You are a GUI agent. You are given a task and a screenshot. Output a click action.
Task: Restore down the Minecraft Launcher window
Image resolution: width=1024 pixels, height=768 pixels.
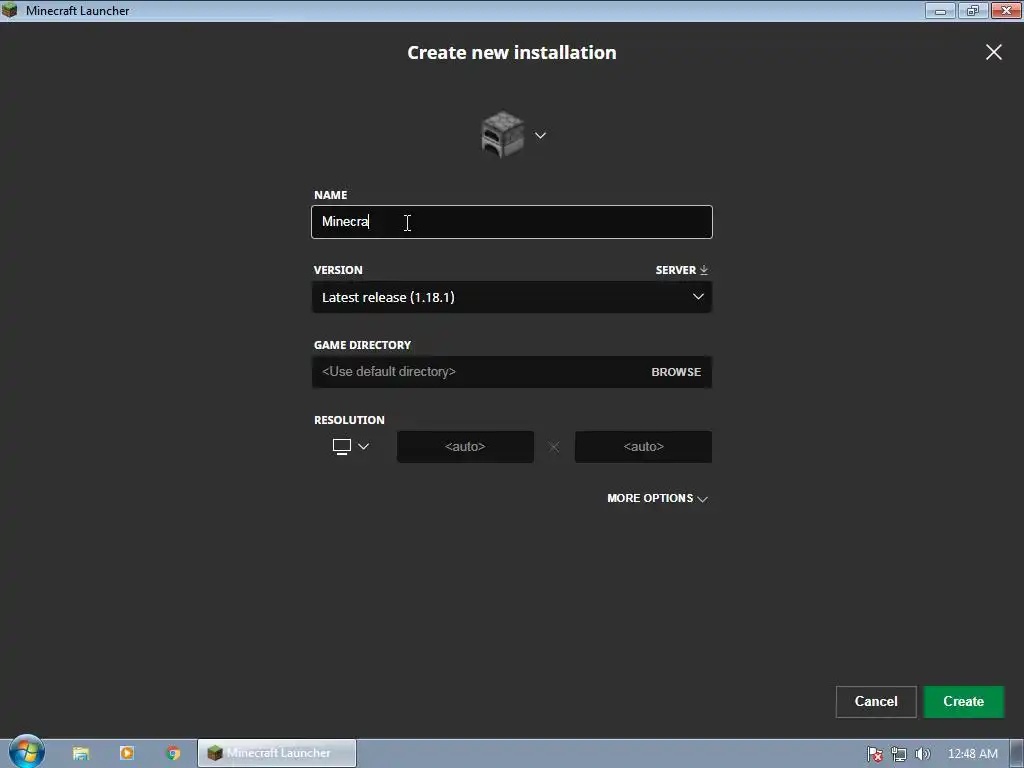(973, 10)
